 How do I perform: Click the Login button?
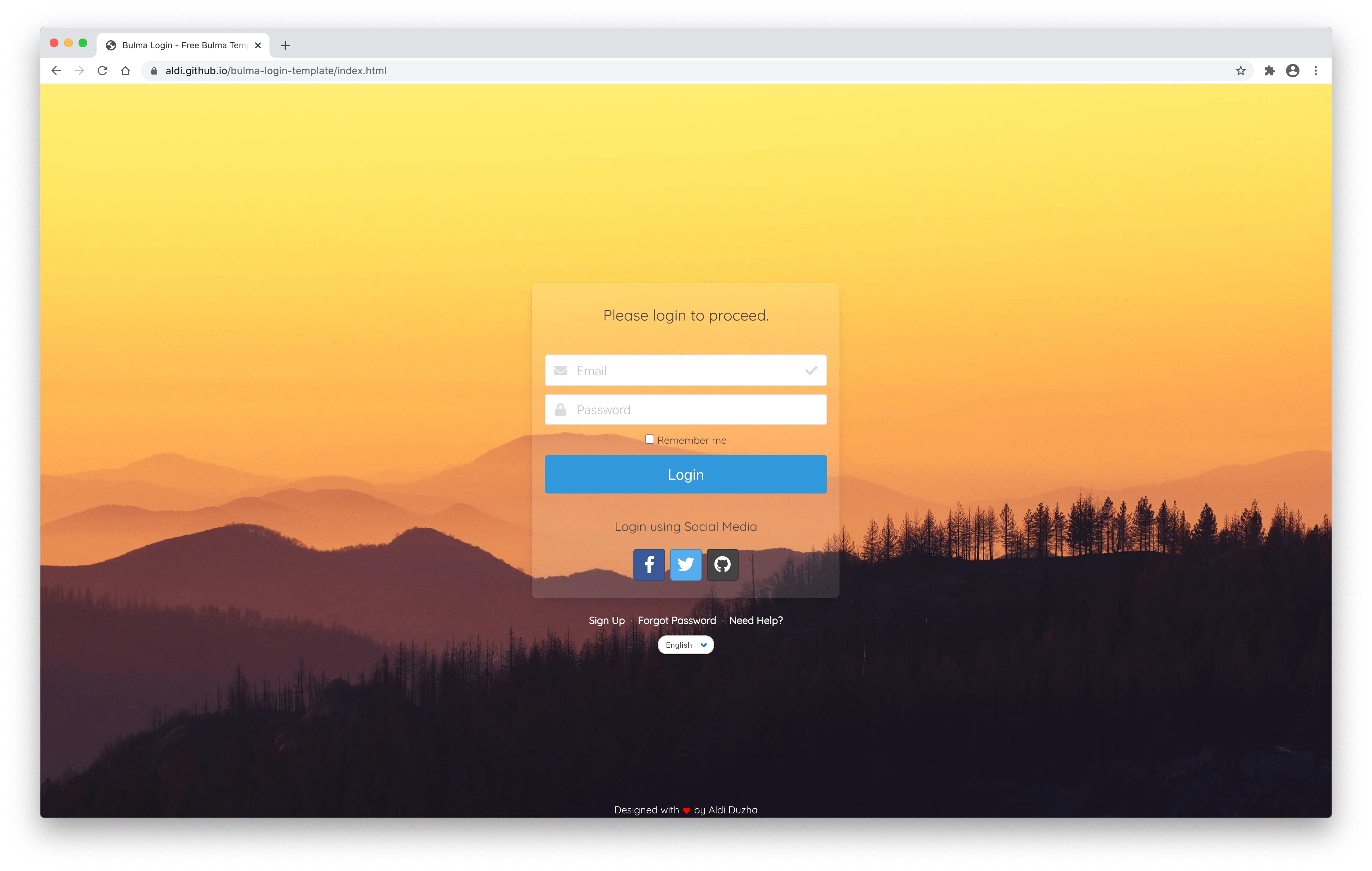point(686,474)
